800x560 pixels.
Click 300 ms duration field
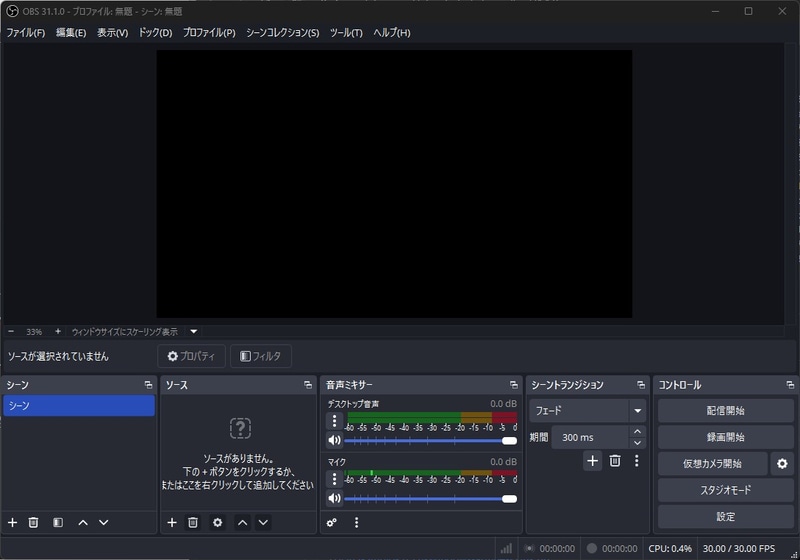point(590,437)
